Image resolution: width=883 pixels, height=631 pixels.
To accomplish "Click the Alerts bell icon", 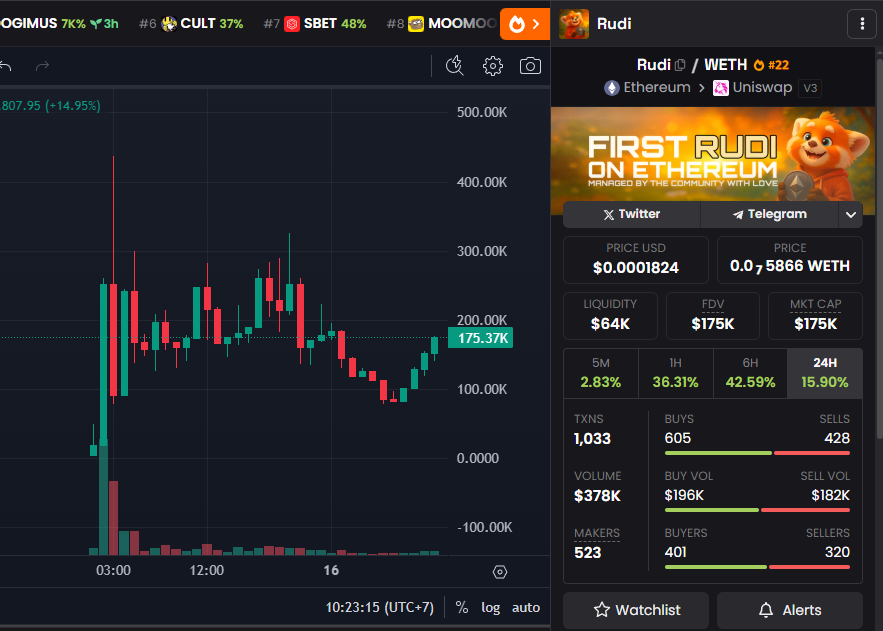I will [x=766, y=610].
